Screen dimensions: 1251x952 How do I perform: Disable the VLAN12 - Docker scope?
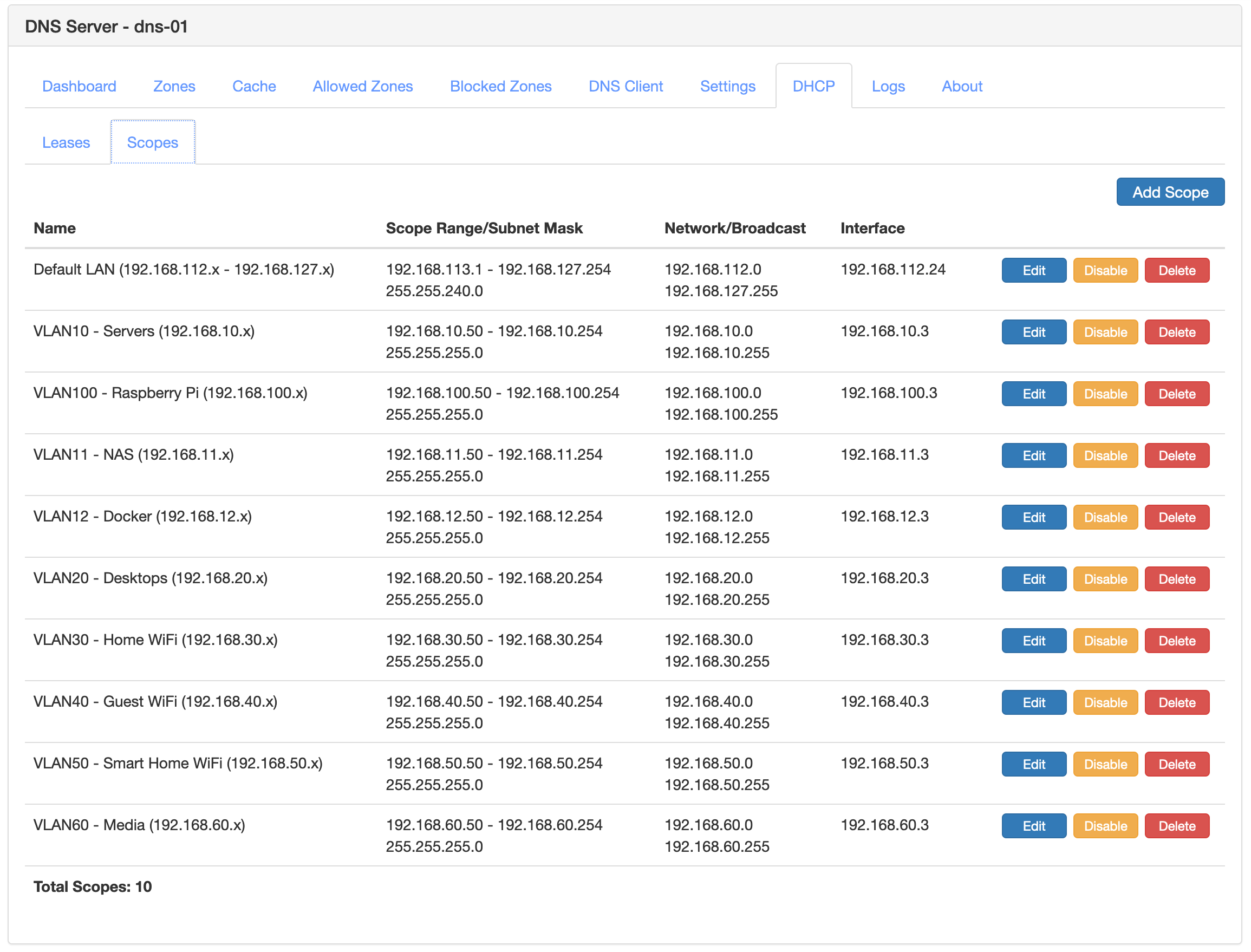tap(1105, 517)
